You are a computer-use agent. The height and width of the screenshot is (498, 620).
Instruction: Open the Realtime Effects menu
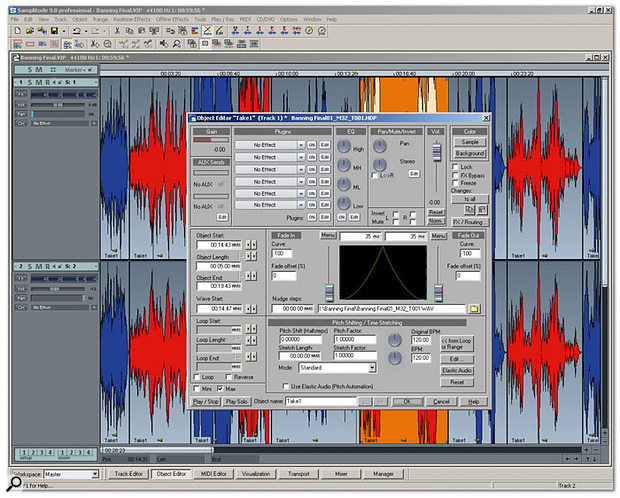point(132,19)
